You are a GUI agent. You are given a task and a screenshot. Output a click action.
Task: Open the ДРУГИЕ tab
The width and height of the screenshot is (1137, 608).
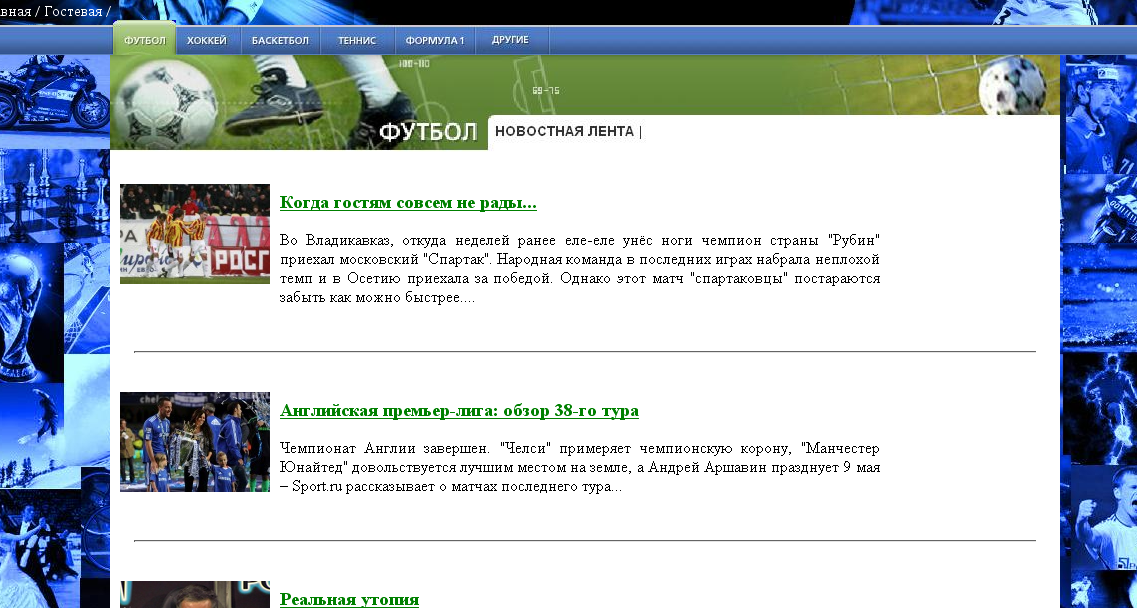[510, 41]
